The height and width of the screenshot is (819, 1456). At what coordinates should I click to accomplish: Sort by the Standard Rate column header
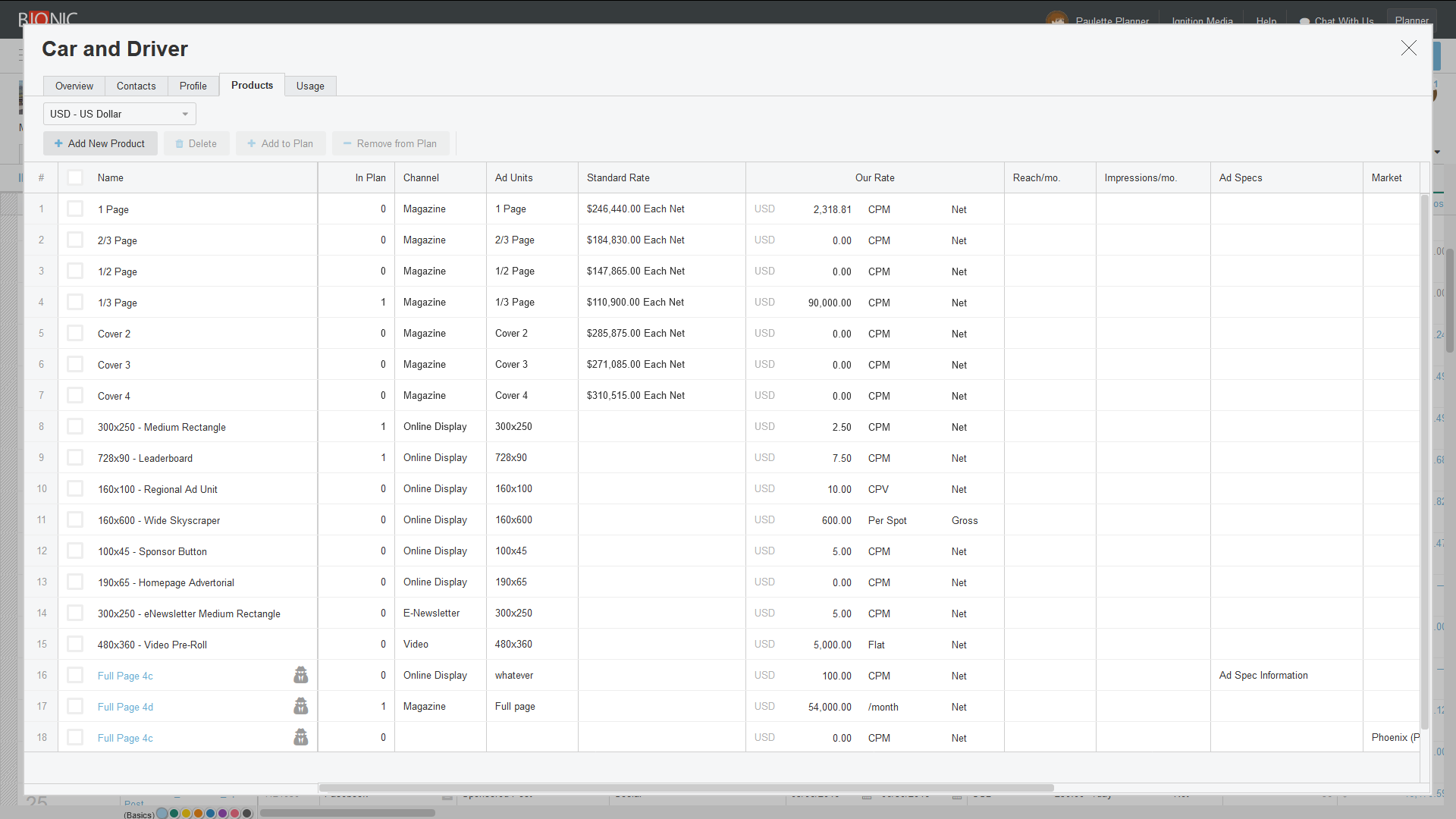click(618, 177)
